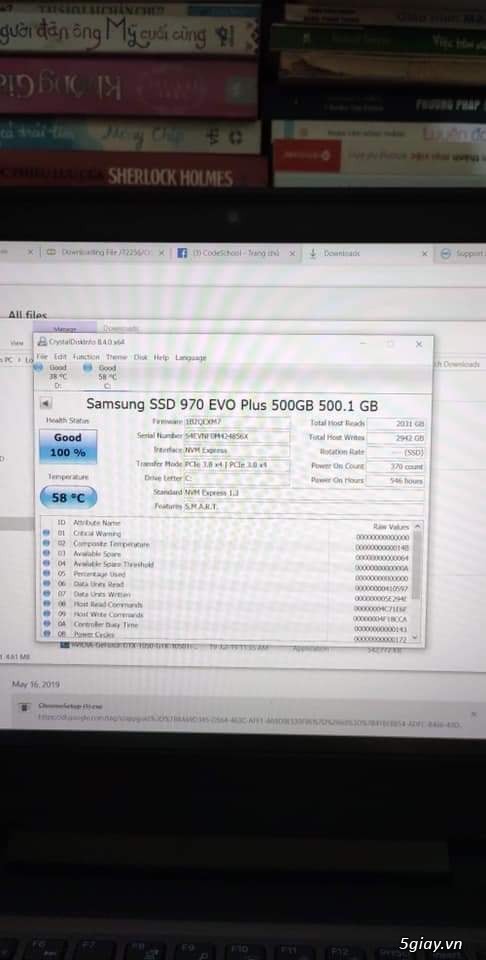Click the ID column header
Screen dimensions: 486x960
[61, 523]
